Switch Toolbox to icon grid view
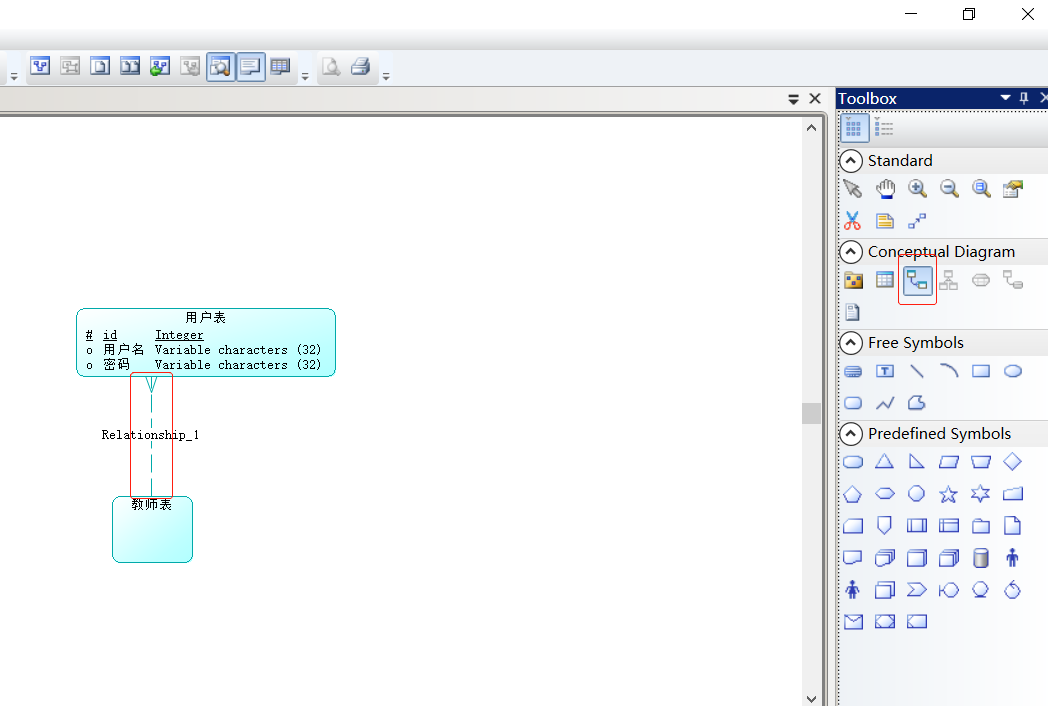 click(x=854, y=128)
